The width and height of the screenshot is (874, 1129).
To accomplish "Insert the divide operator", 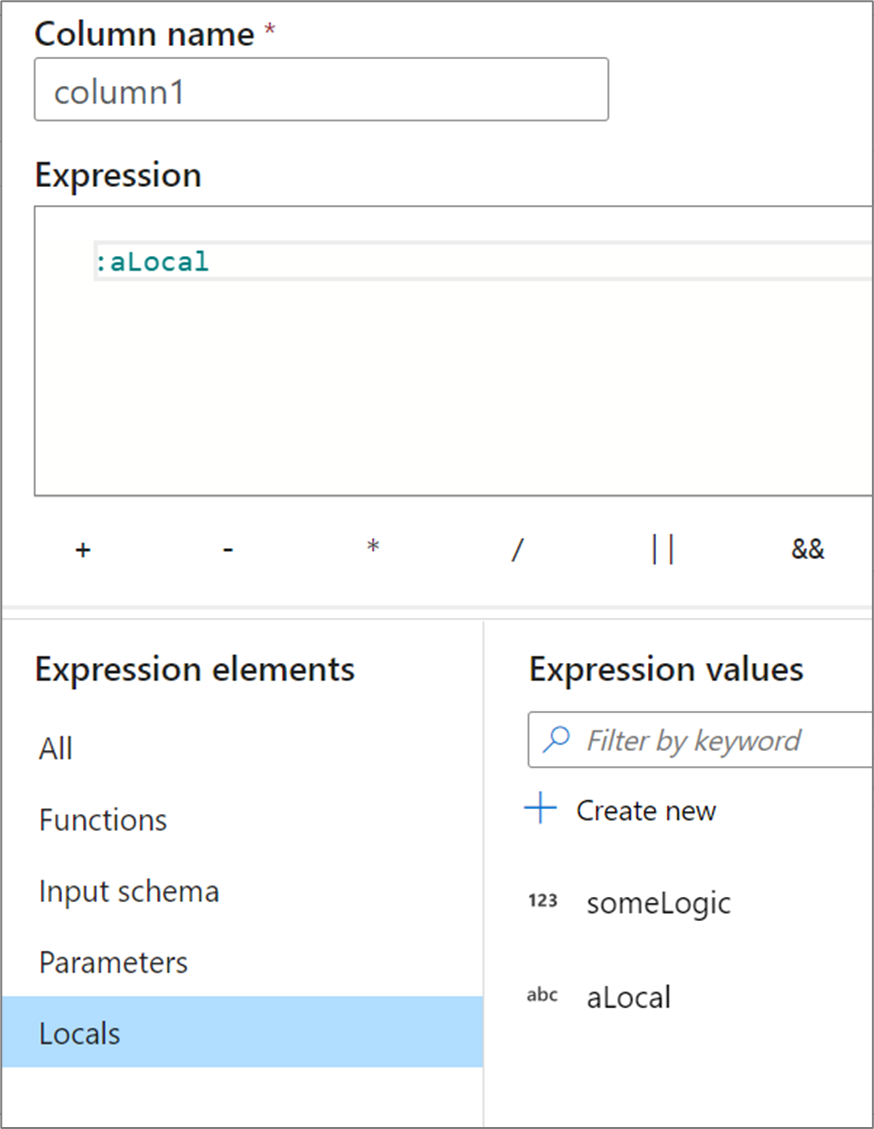I will tap(517, 549).
